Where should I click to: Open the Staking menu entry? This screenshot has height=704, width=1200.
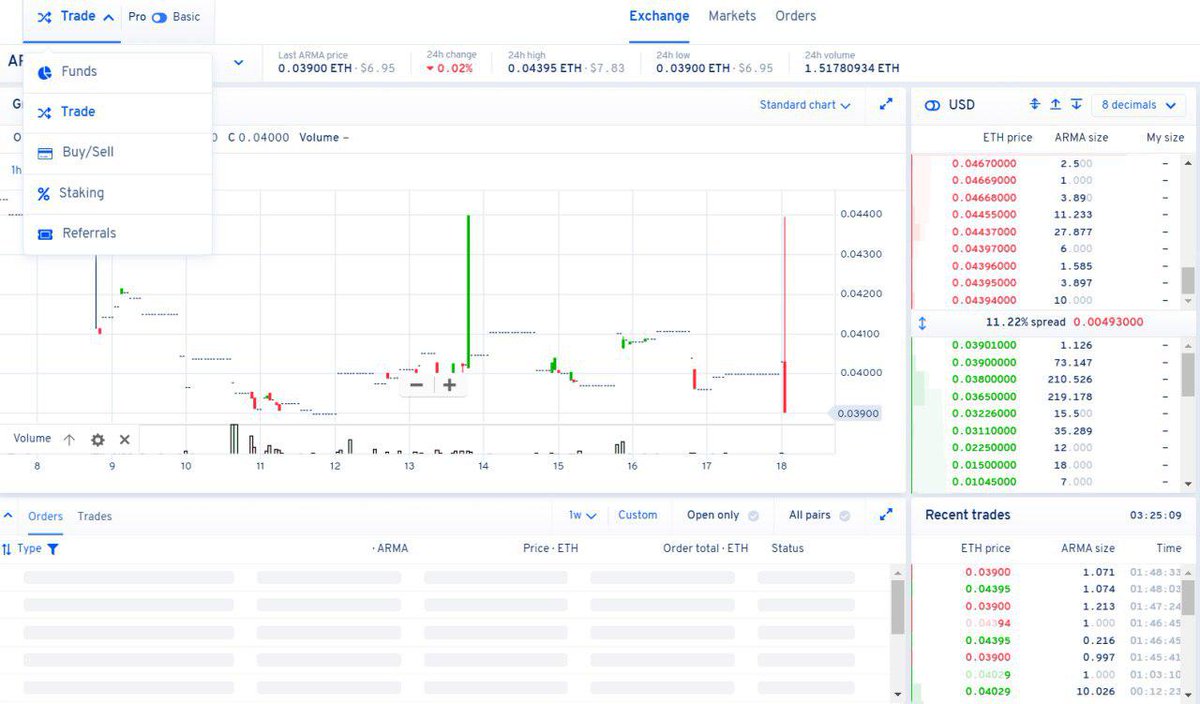117,193
